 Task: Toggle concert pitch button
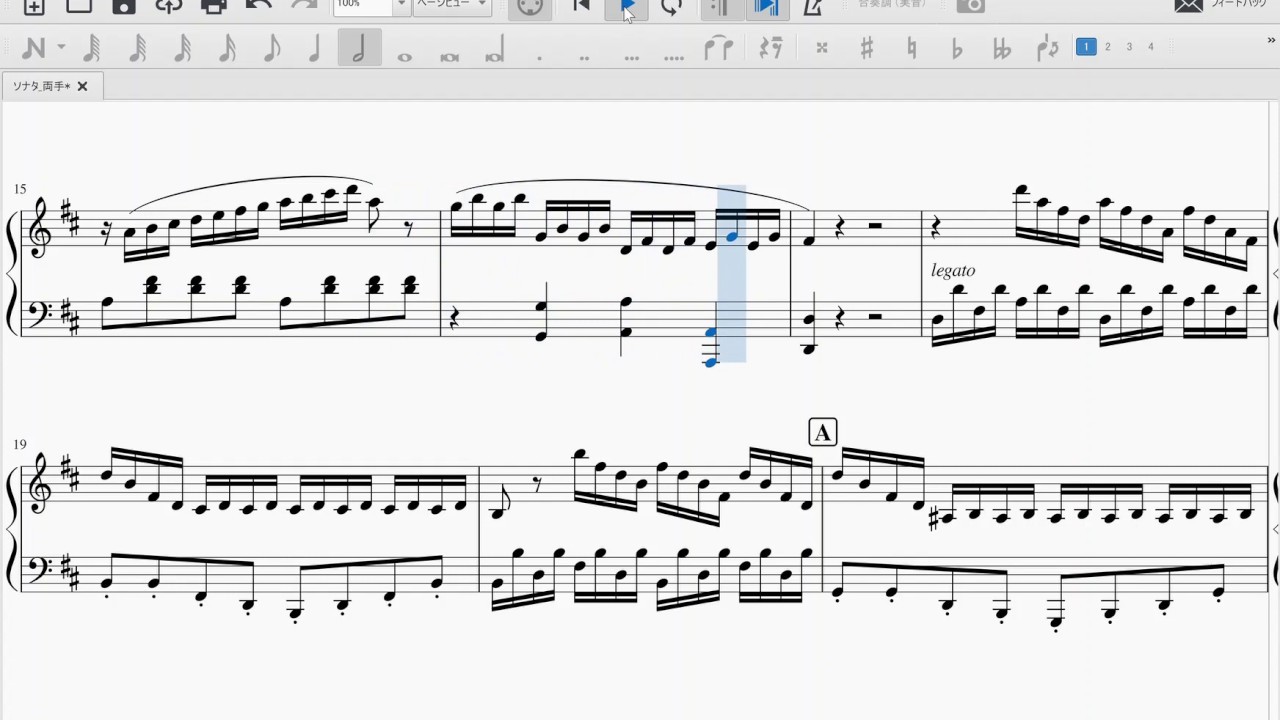click(x=894, y=5)
